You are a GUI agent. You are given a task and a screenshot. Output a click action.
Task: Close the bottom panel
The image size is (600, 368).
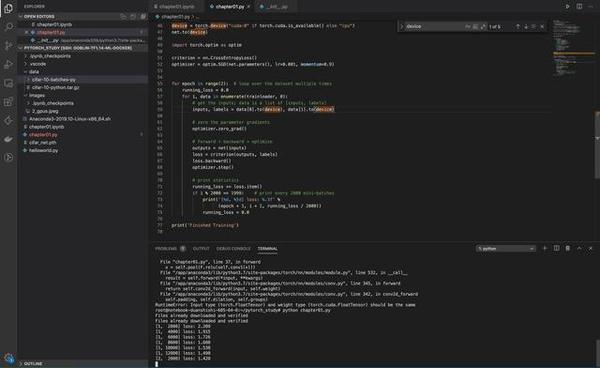click(x=590, y=248)
